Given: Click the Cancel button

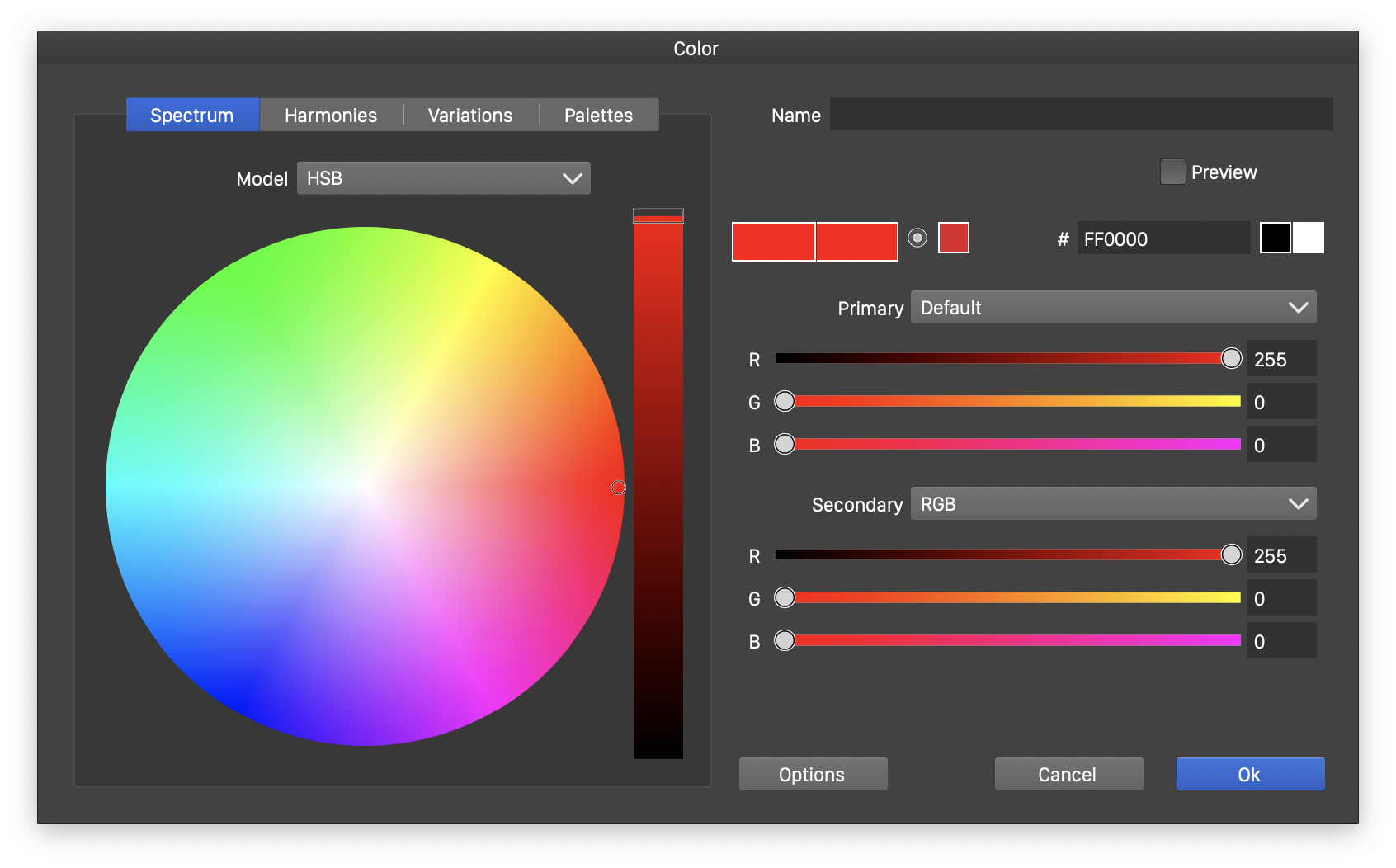Looking at the screenshot, I should pyautogui.click(x=1068, y=774).
